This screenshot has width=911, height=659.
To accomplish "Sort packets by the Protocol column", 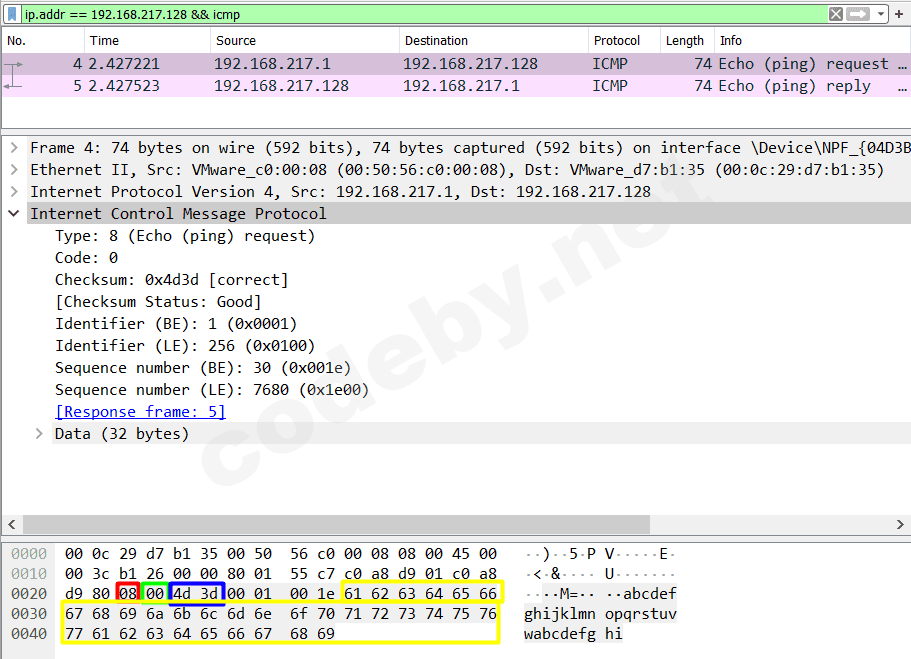I will point(624,41).
